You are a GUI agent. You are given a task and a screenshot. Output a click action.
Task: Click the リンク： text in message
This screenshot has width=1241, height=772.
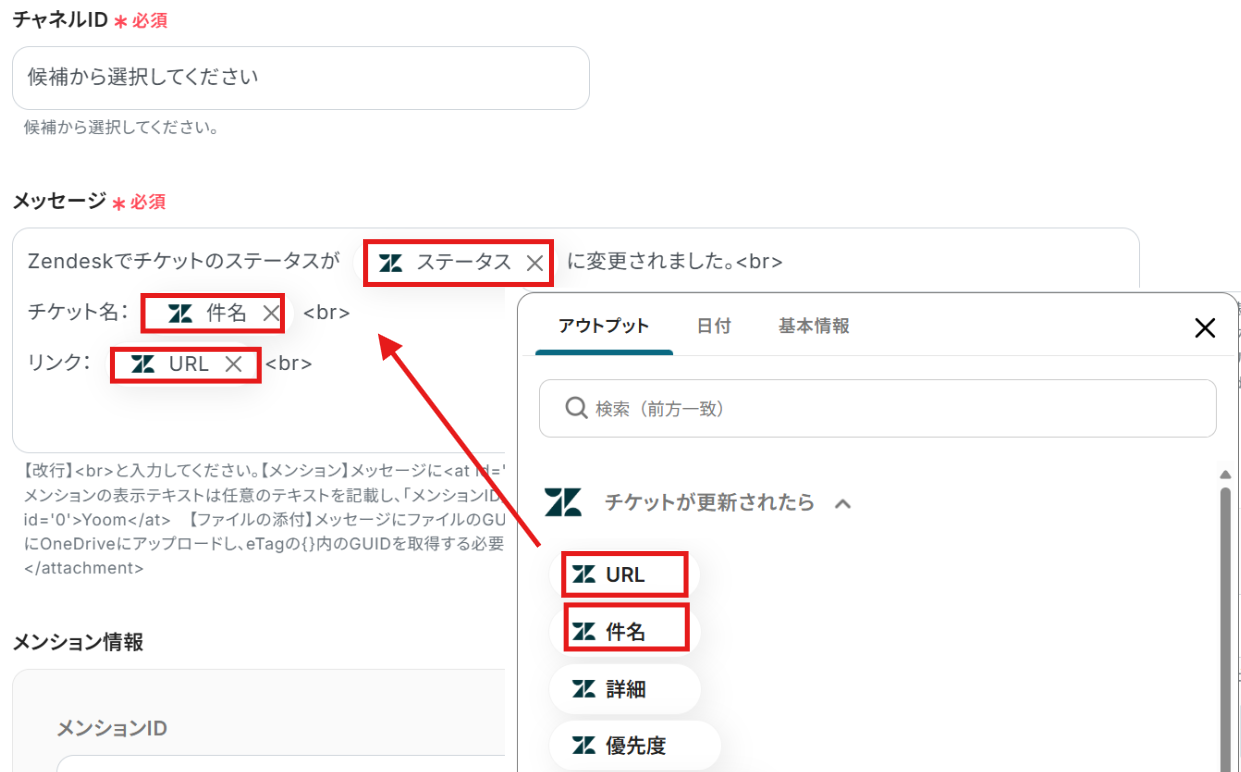(x=60, y=362)
